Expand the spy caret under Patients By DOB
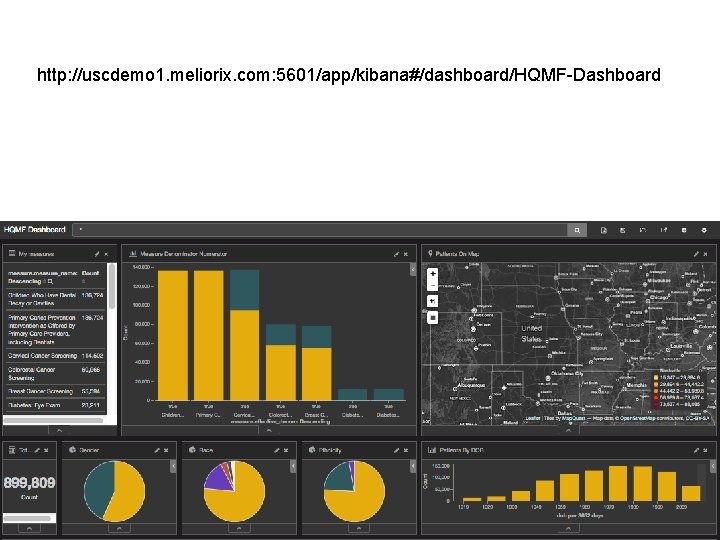This screenshot has height=540, width=720. [568, 529]
